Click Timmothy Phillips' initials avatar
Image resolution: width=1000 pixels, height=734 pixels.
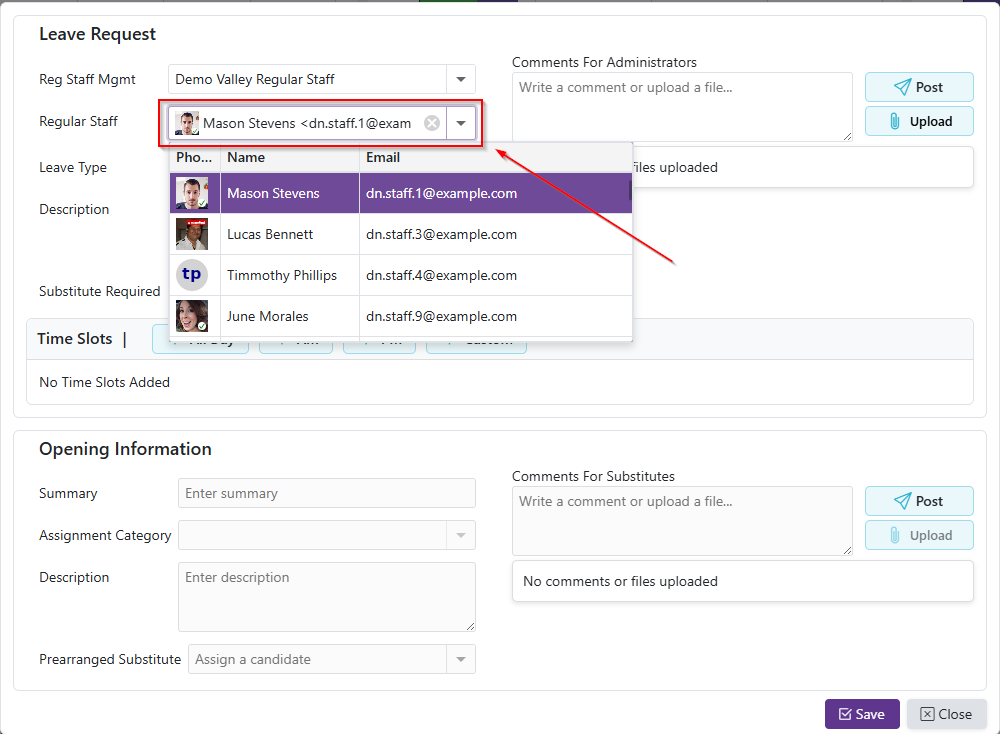[x=192, y=275]
